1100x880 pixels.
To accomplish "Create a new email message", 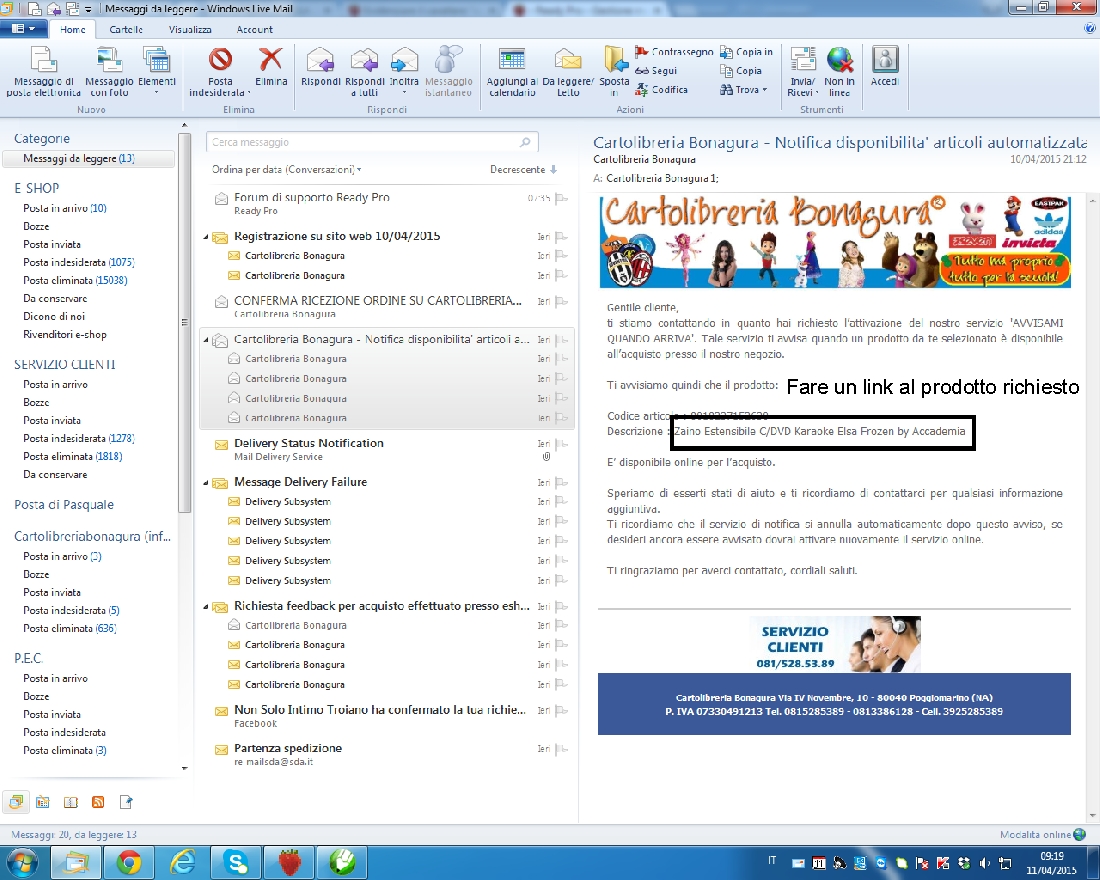I will pos(43,71).
